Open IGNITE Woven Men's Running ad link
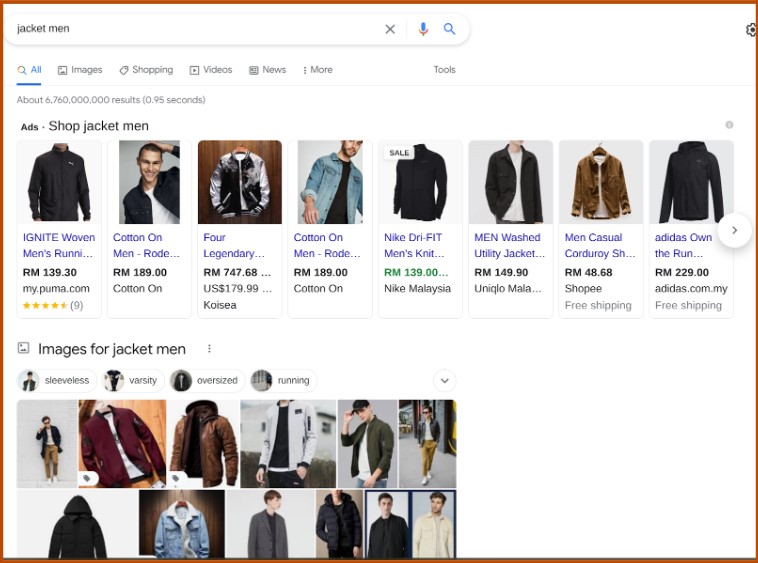 click(x=58, y=245)
